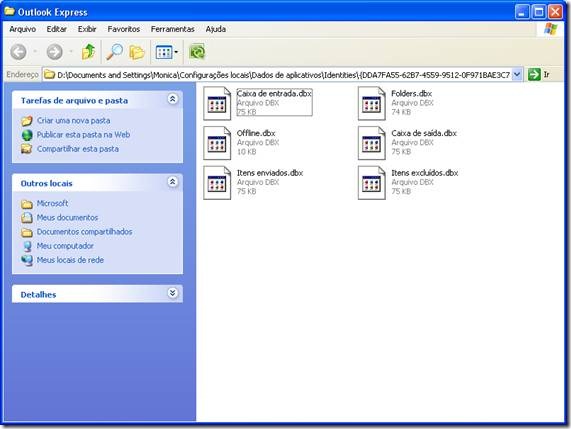This screenshot has width=571, height=429.
Task: Select the Folders.dbx file icon
Action: [x=372, y=103]
